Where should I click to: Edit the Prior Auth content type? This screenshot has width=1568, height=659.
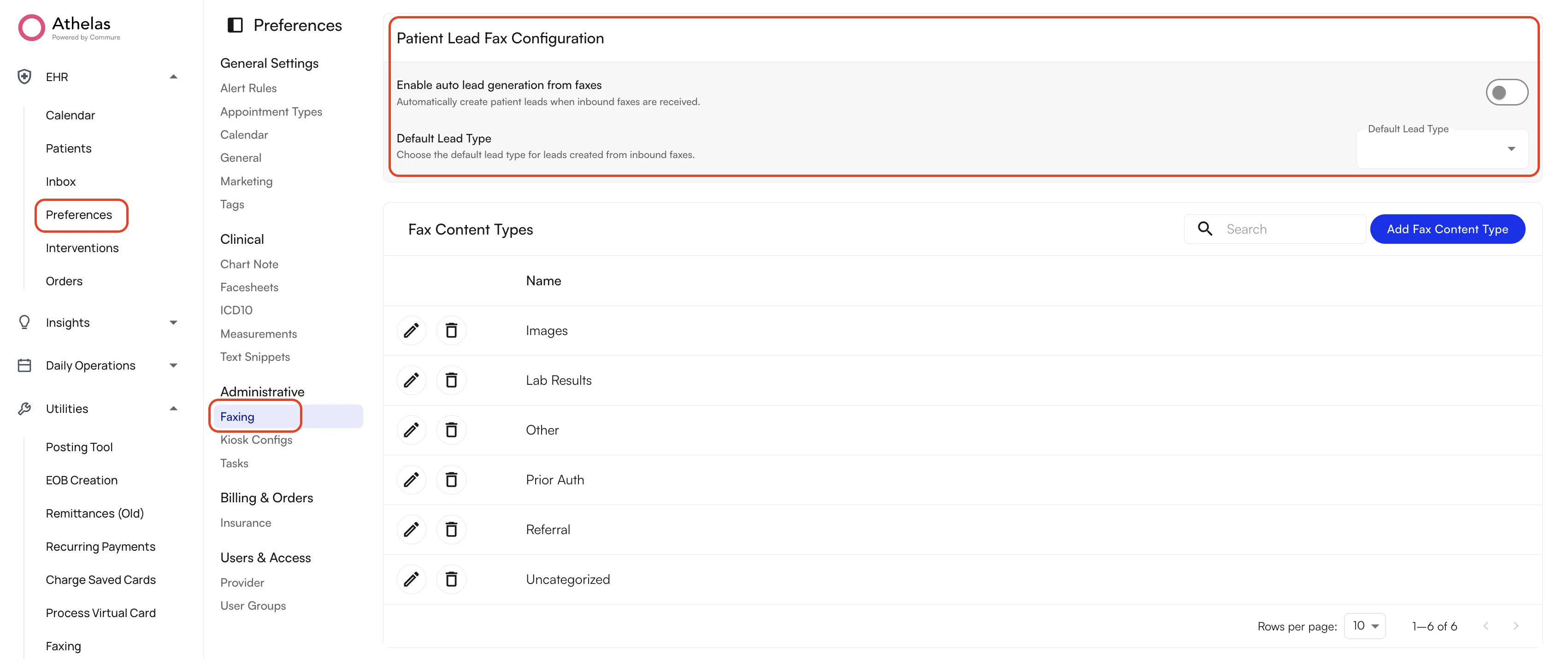(411, 480)
